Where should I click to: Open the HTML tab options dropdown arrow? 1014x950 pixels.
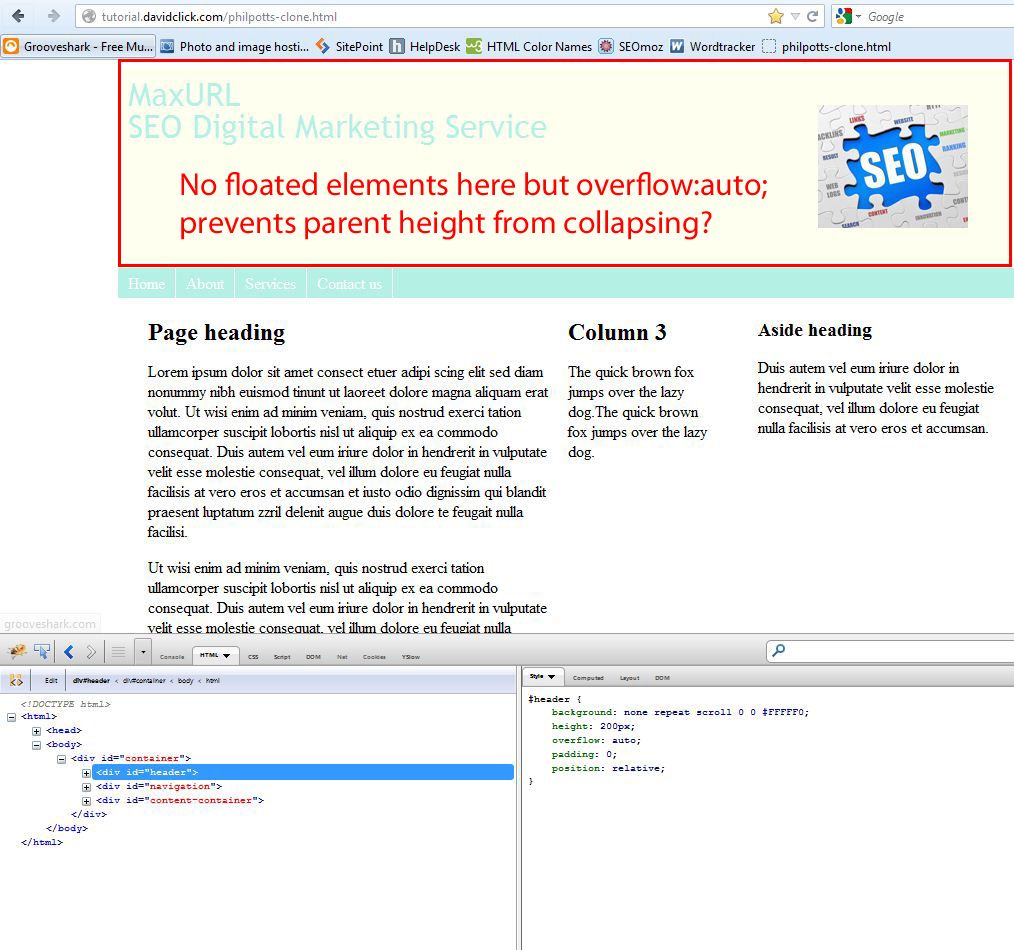(227, 656)
